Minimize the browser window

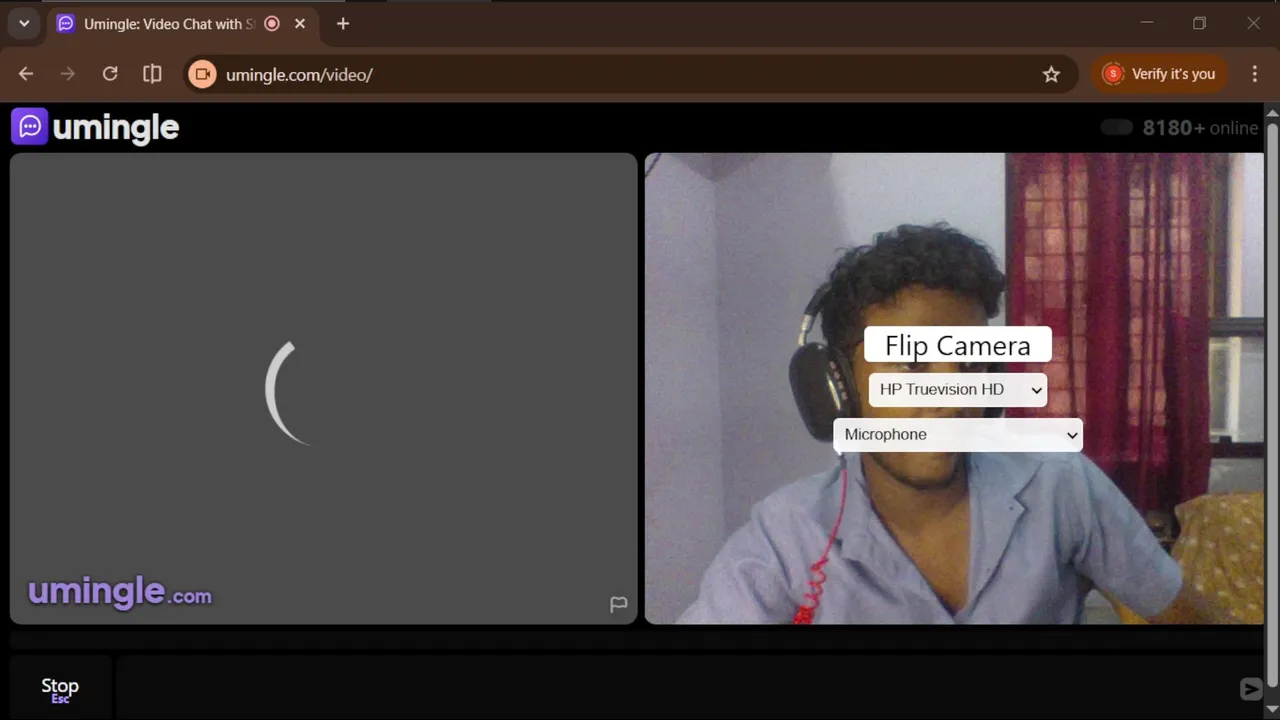tap(1147, 23)
